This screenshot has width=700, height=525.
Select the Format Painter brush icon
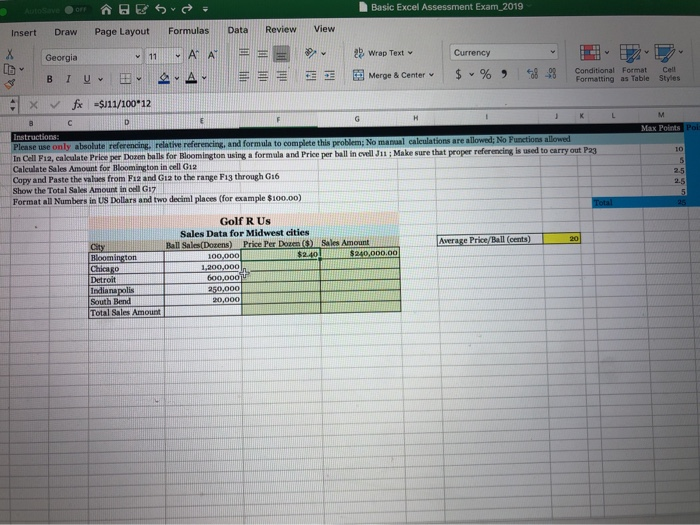9,83
